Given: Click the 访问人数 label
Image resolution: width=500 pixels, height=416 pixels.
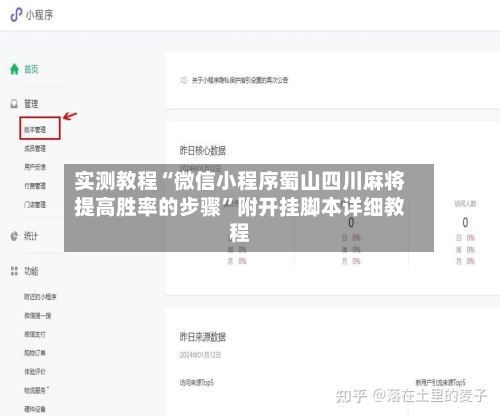Looking at the screenshot, I should (x=465, y=204).
